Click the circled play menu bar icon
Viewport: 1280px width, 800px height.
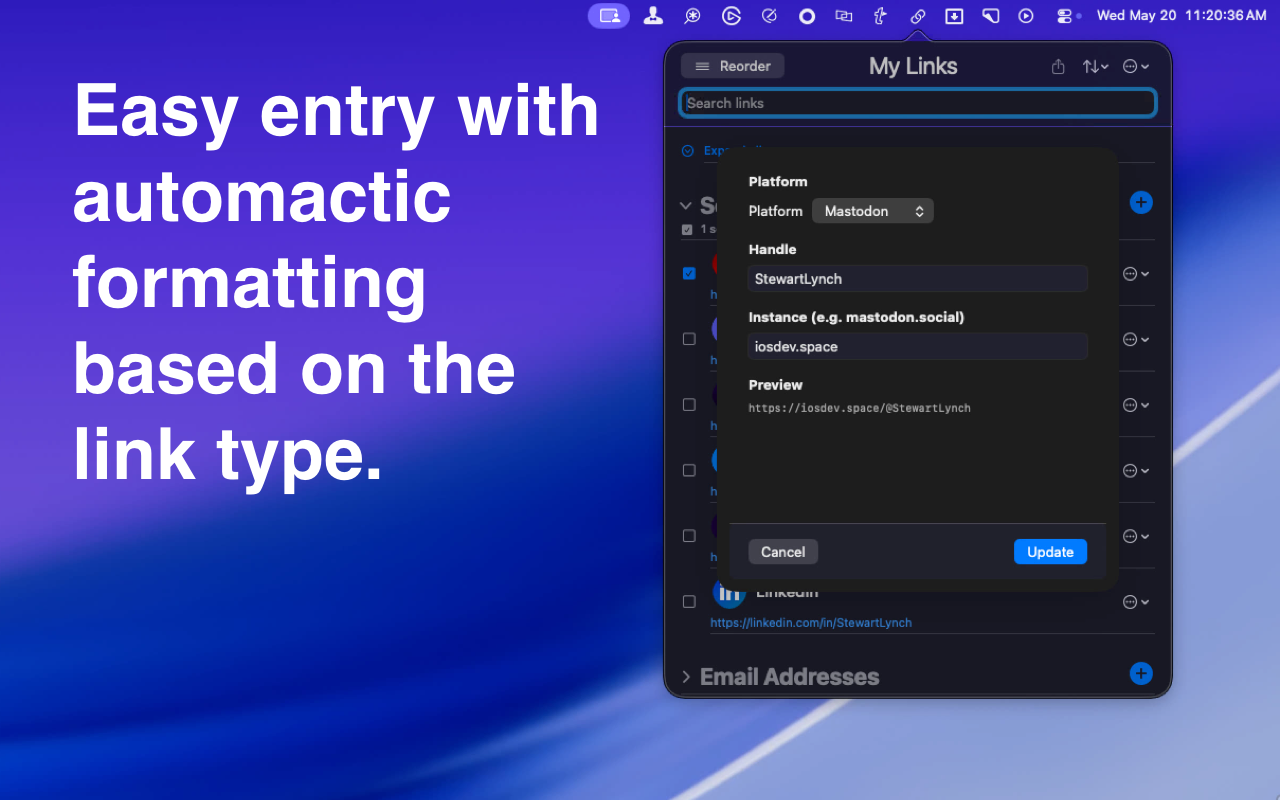click(x=1026, y=16)
